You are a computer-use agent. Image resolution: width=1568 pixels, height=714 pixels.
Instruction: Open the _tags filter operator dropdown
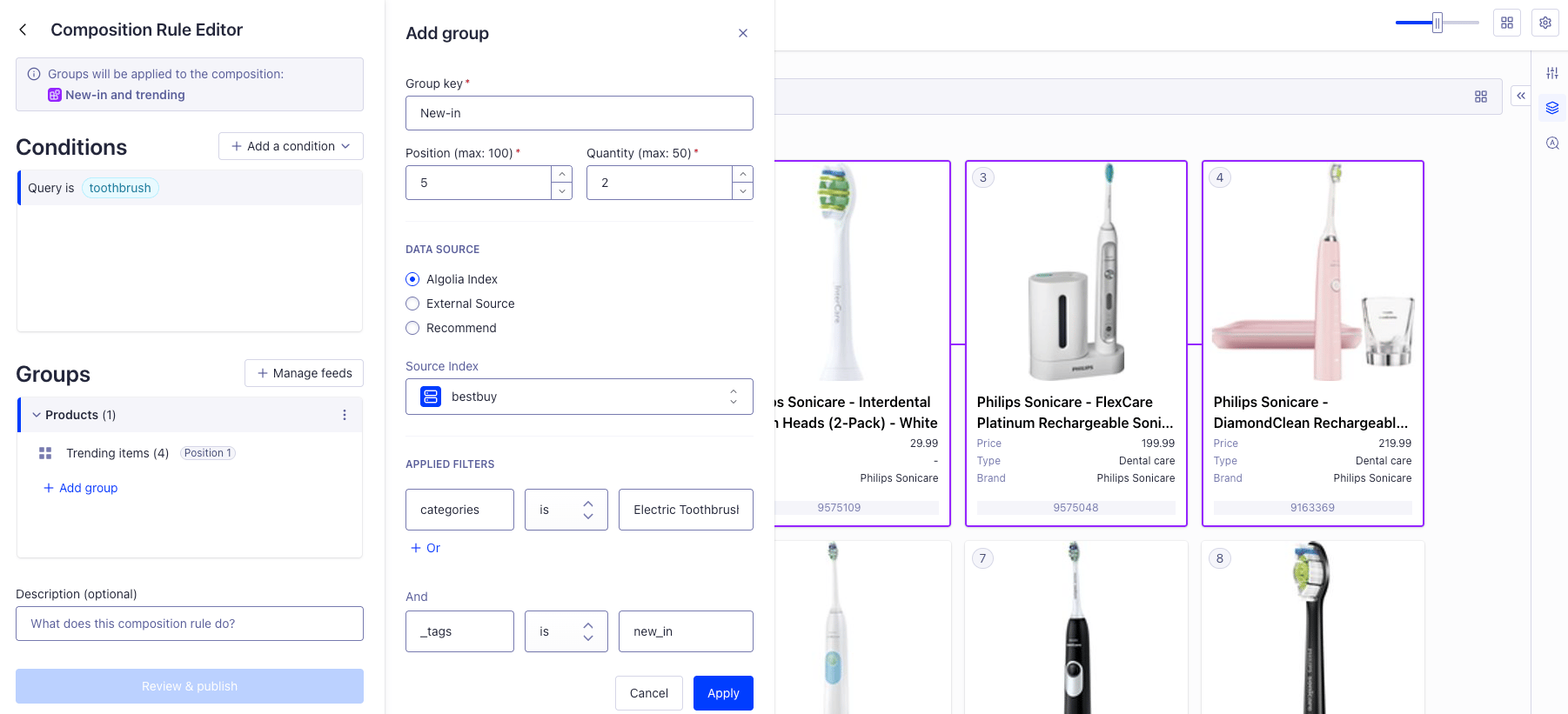[x=566, y=631]
